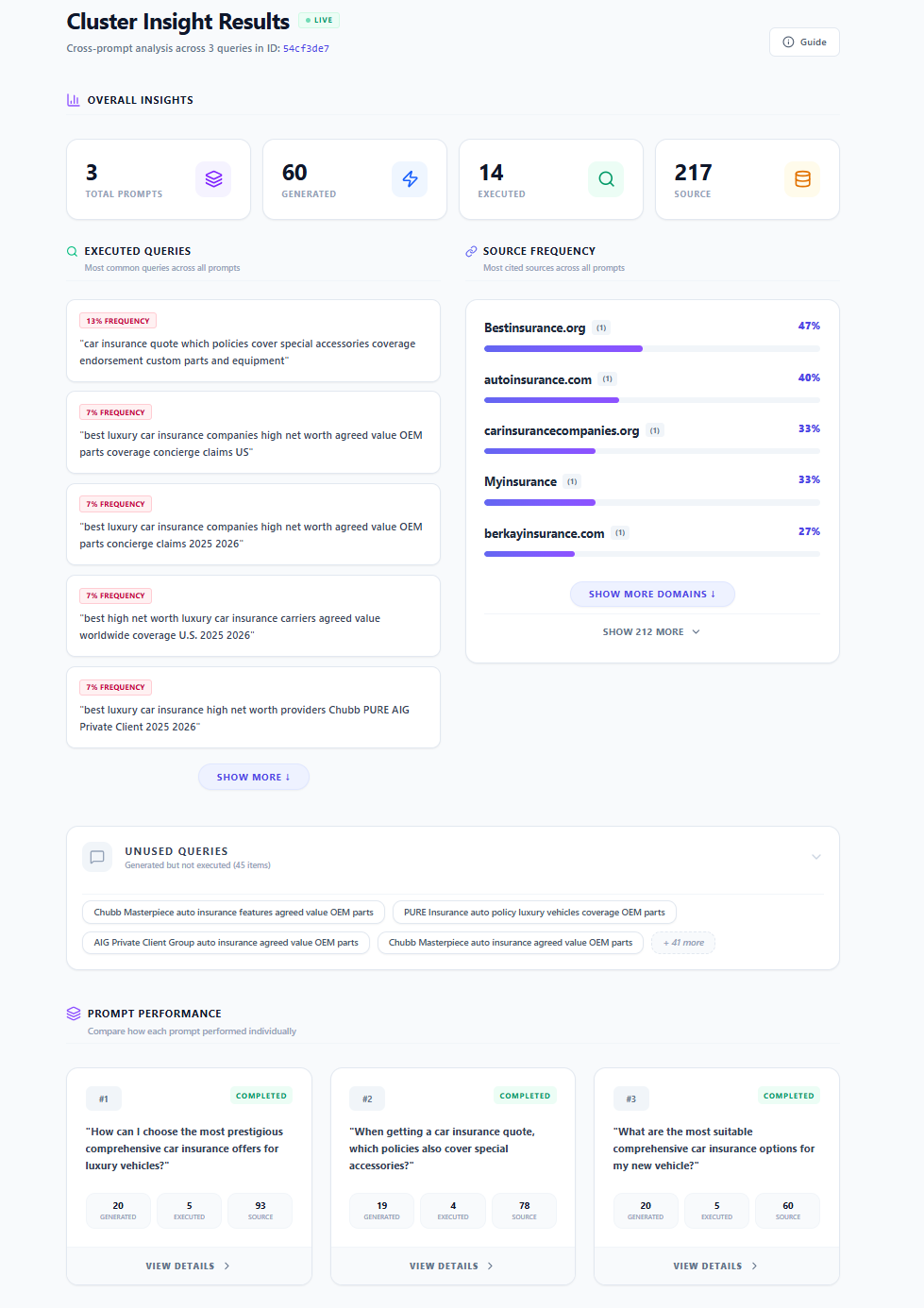Click the lightning bolt icon on Generated card

(x=410, y=178)
